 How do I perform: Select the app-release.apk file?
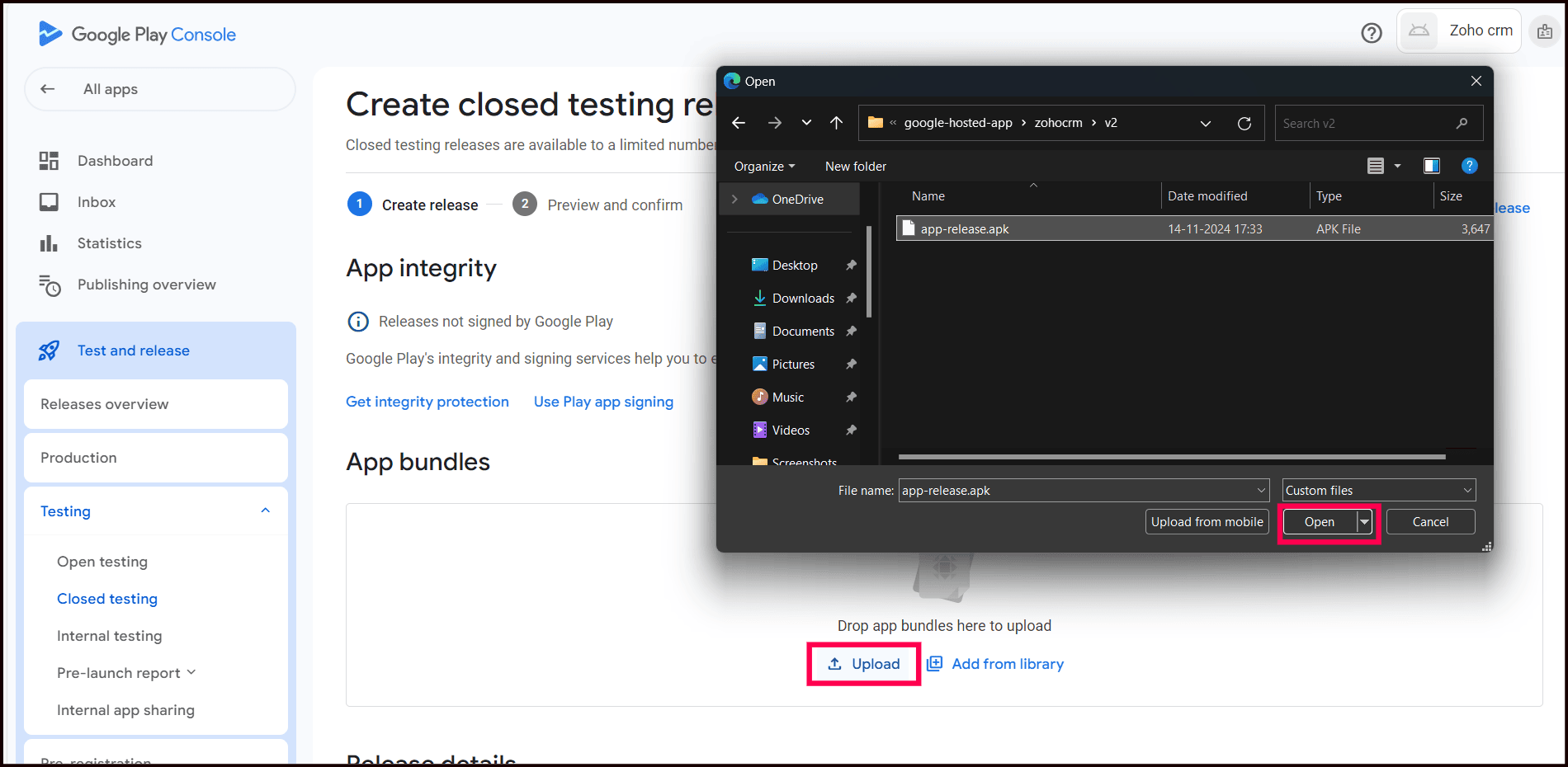[x=1193, y=228]
